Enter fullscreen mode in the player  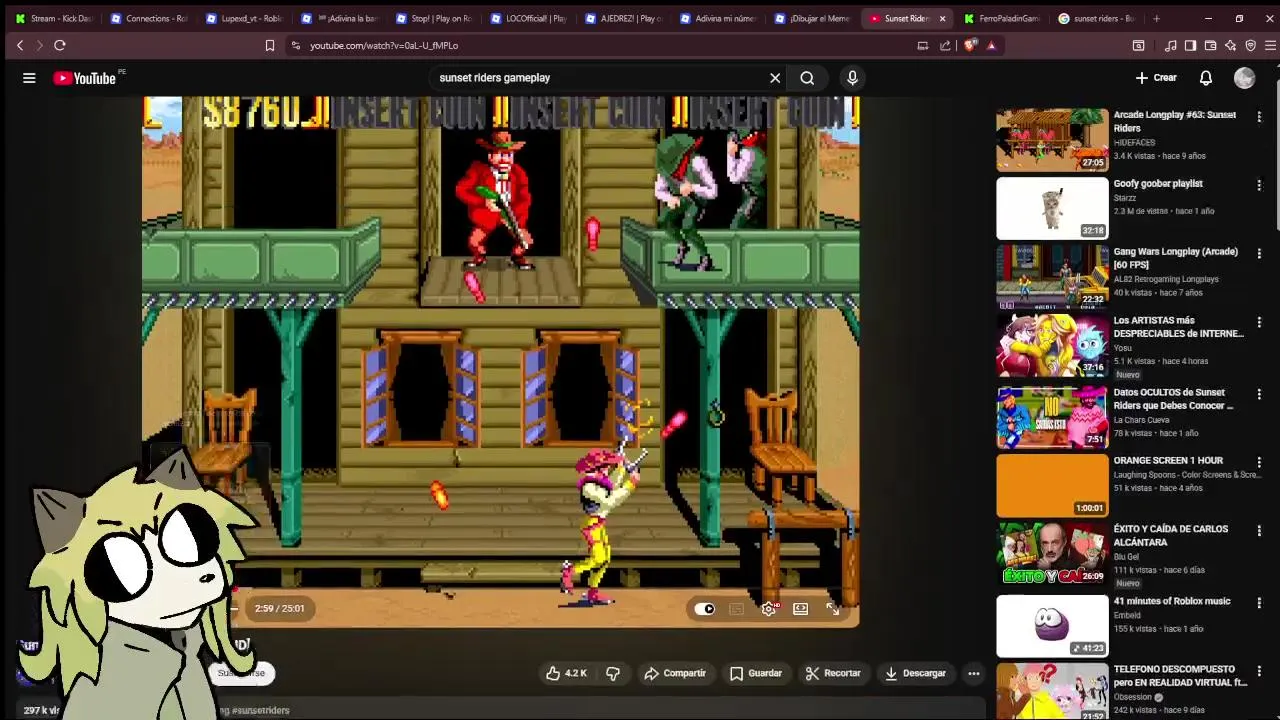pos(833,608)
